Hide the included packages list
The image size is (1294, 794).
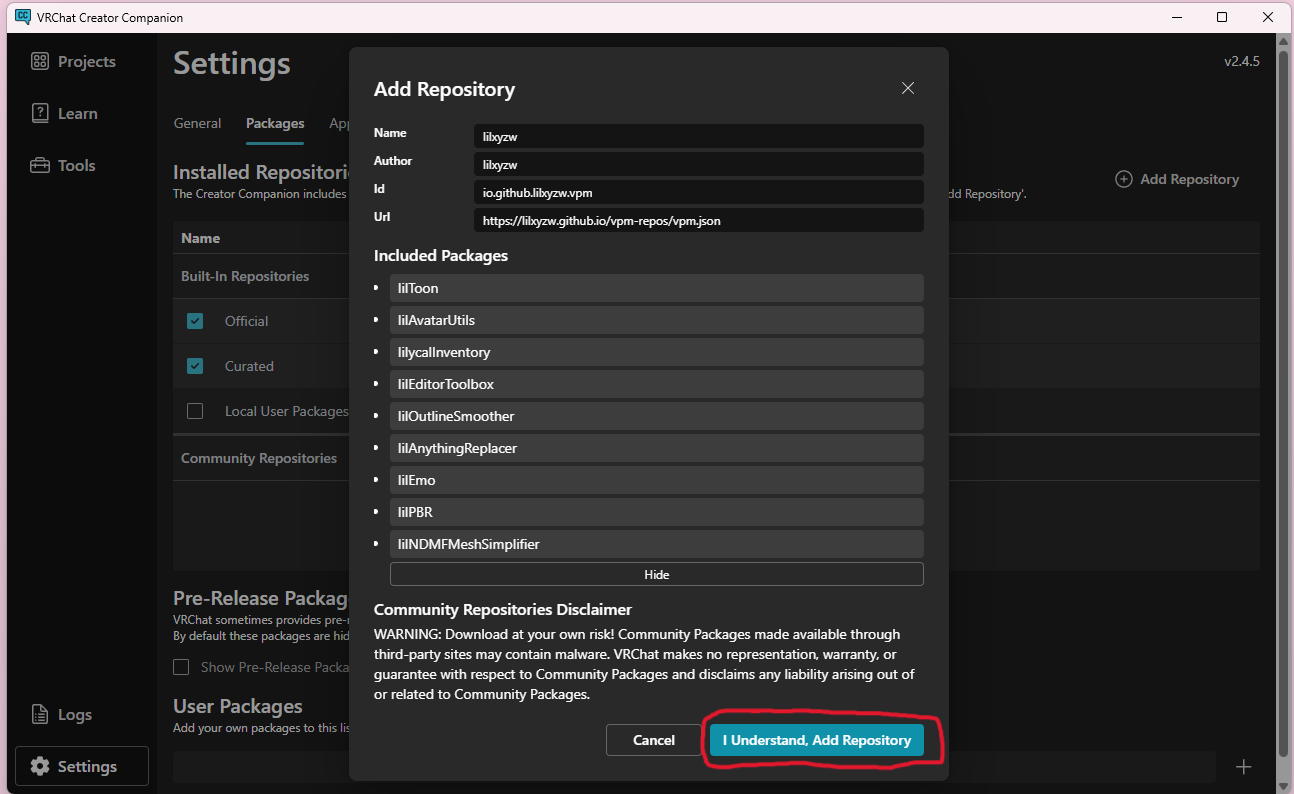[x=657, y=574]
